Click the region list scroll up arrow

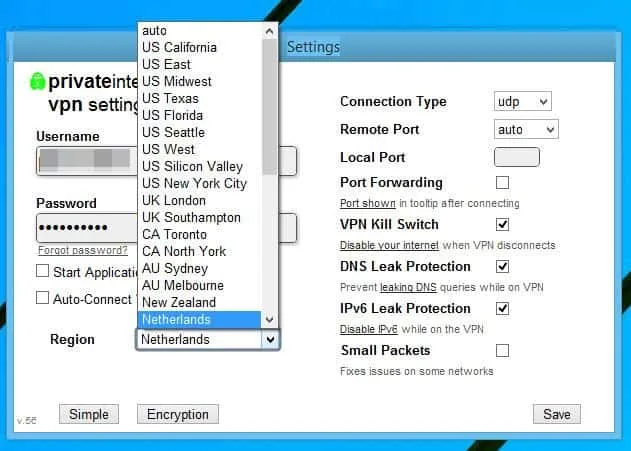[x=270, y=31]
